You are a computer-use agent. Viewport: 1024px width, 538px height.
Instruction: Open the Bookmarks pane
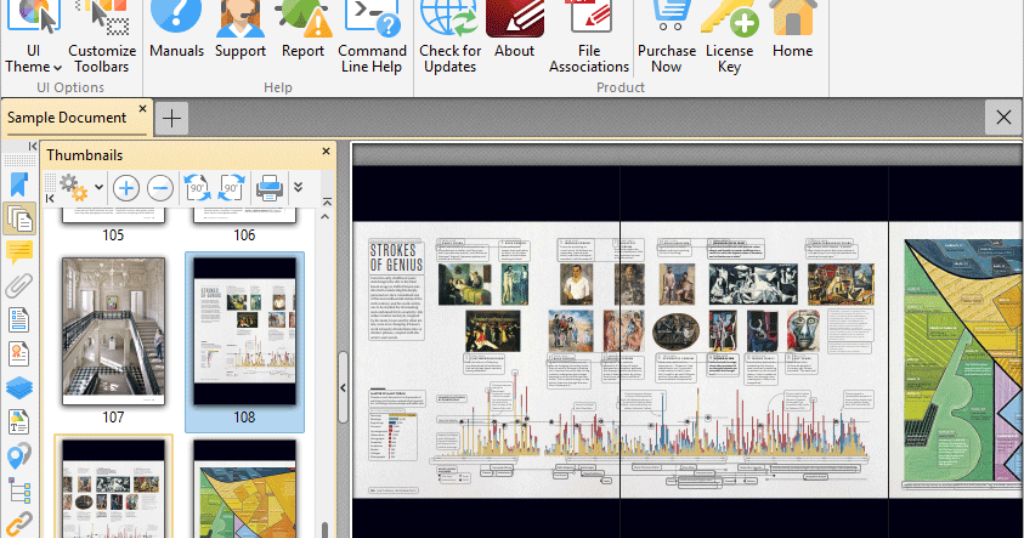coord(19,185)
